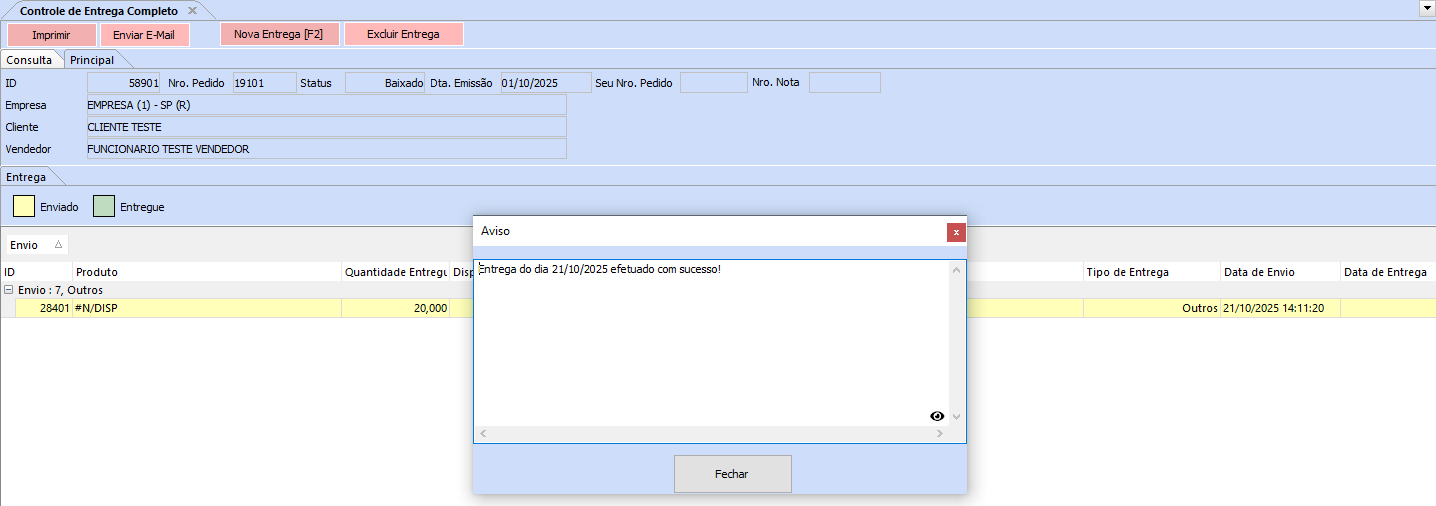Click the yellow Enviado color swatch
This screenshot has height=506, width=1436.
23,207
